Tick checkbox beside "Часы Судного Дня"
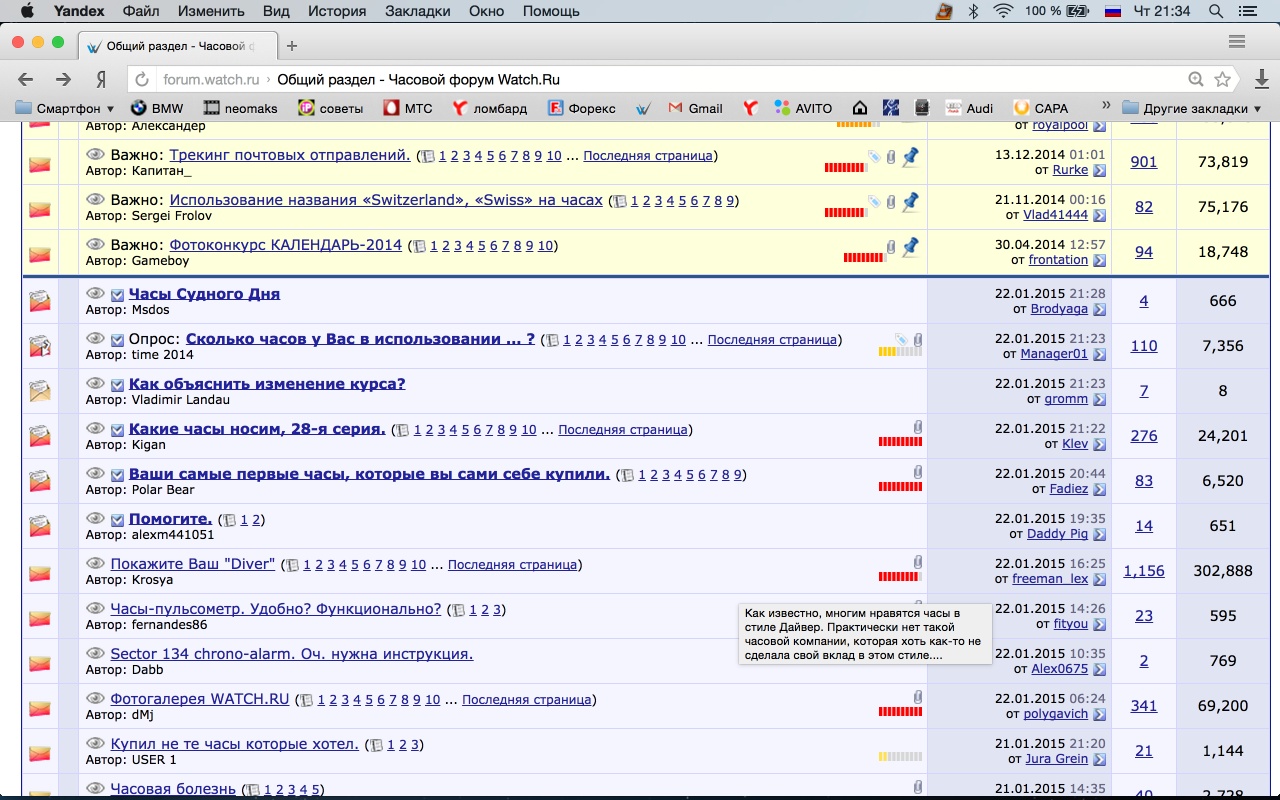The height and width of the screenshot is (800, 1280). (117, 295)
